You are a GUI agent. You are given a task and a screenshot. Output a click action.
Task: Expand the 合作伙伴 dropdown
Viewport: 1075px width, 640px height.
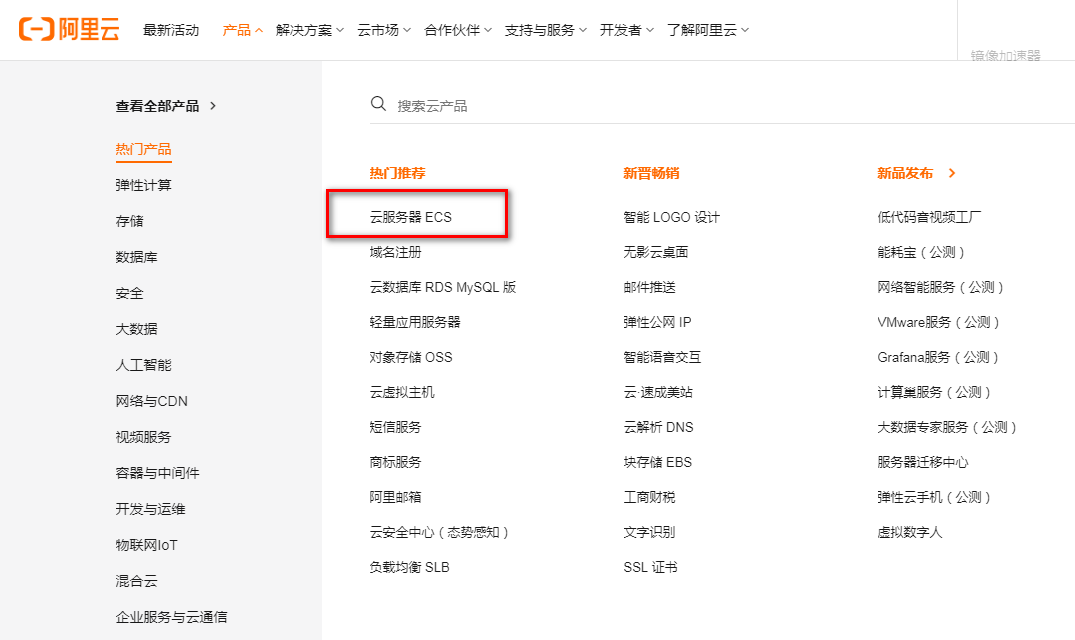458,30
